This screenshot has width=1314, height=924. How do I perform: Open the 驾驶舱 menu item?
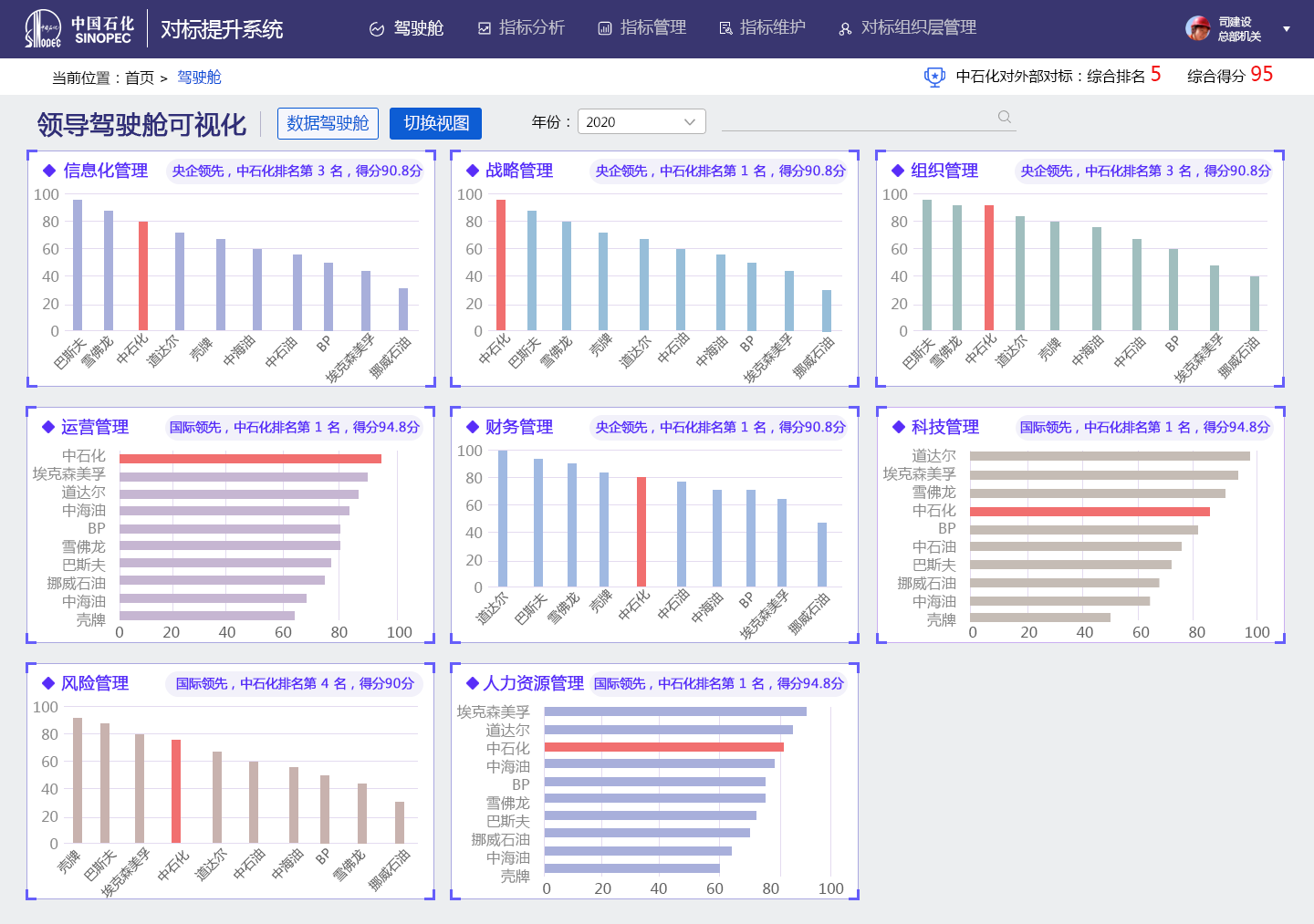pyautogui.click(x=406, y=28)
